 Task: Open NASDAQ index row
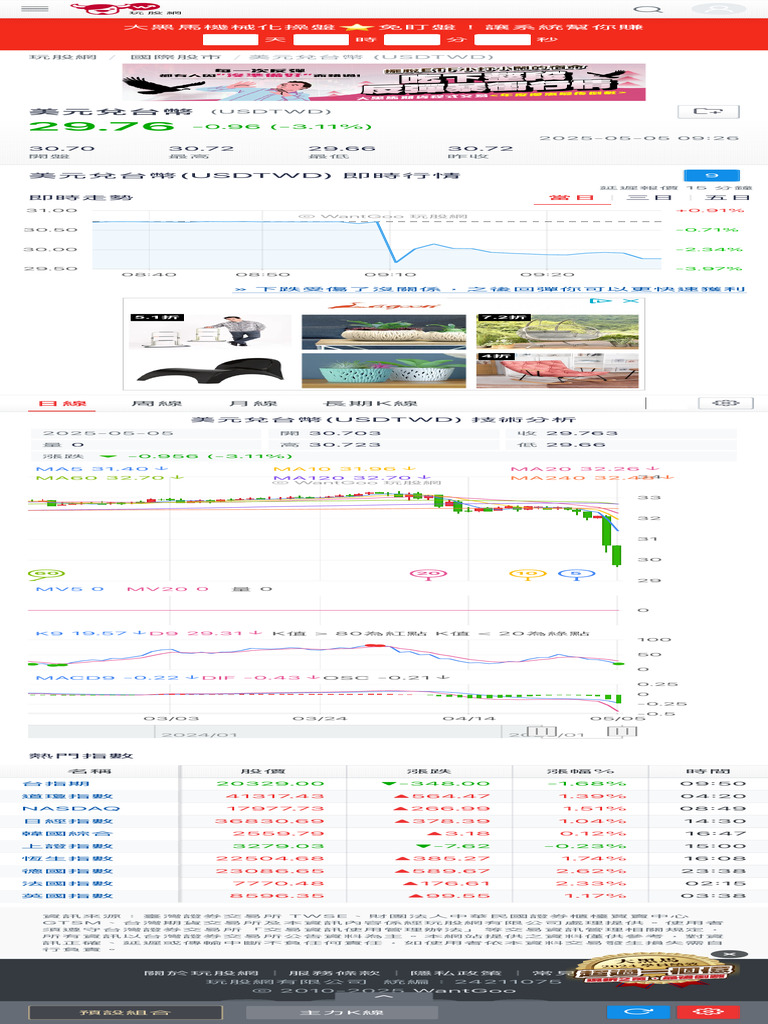(x=384, y=808)
